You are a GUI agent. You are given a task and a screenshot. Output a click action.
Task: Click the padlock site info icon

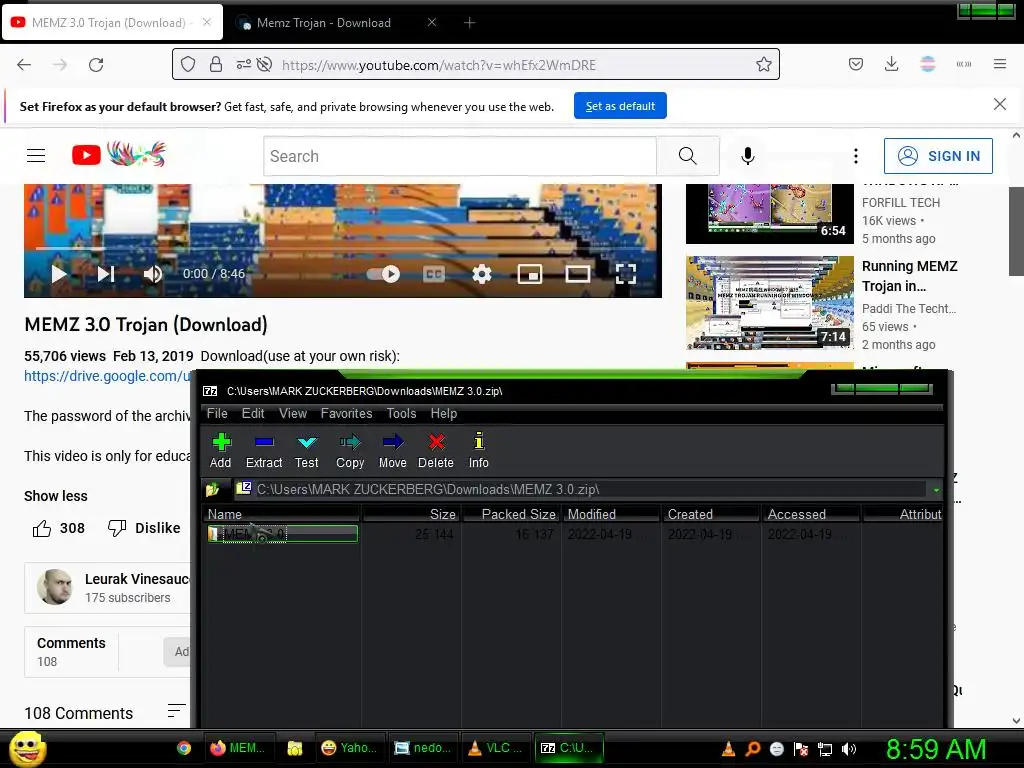click(x=216, y=65)
